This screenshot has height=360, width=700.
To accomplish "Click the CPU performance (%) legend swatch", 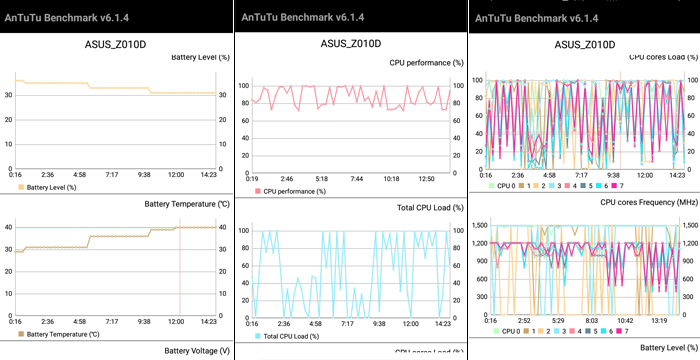I will tap(257, 192).
